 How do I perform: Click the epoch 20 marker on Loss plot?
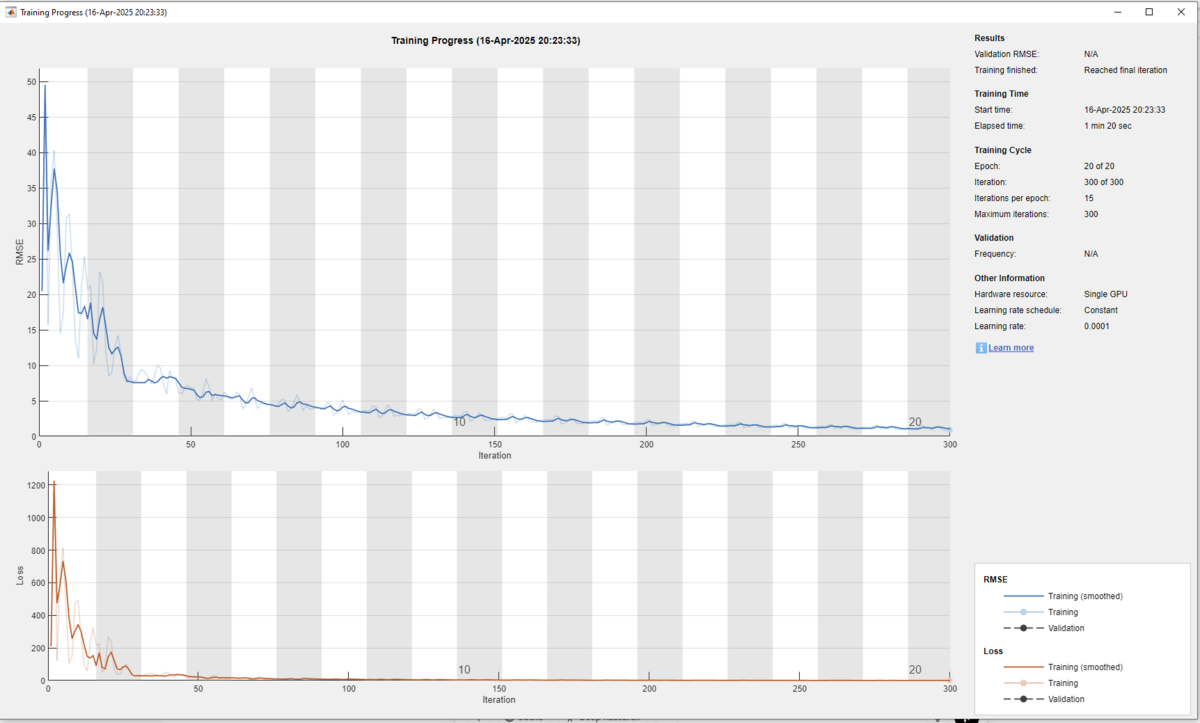(915, 670)
